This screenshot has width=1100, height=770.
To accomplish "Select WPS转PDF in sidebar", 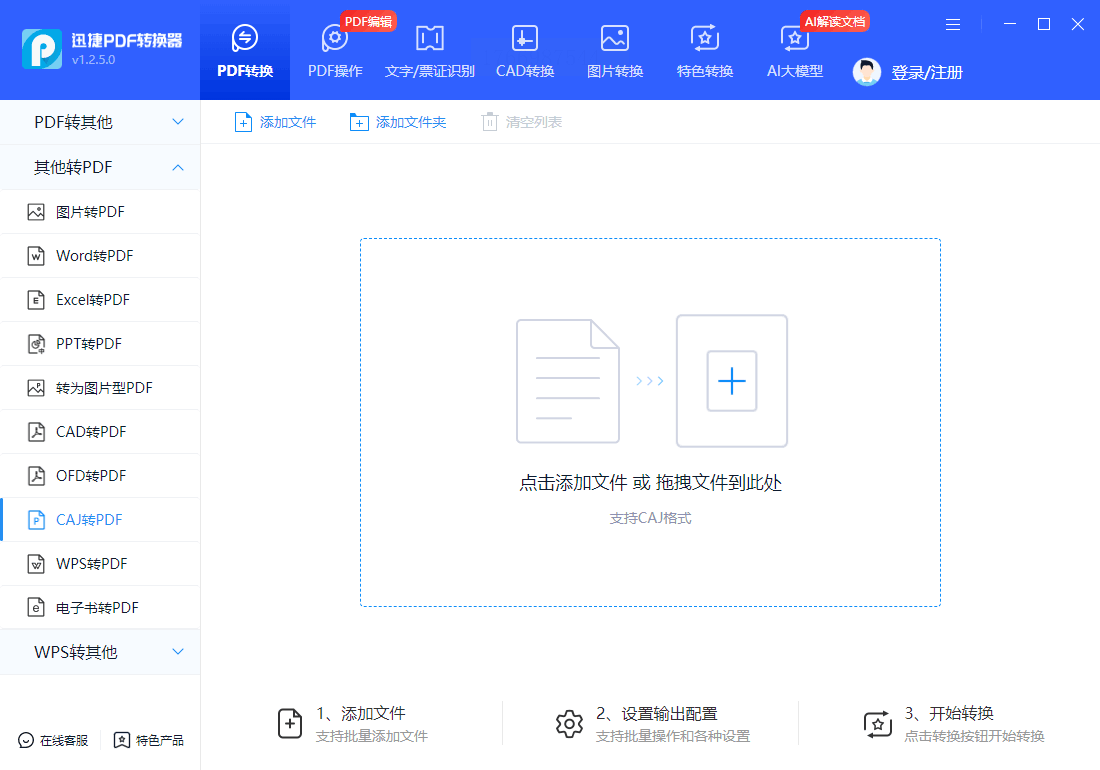I will 100,564.
